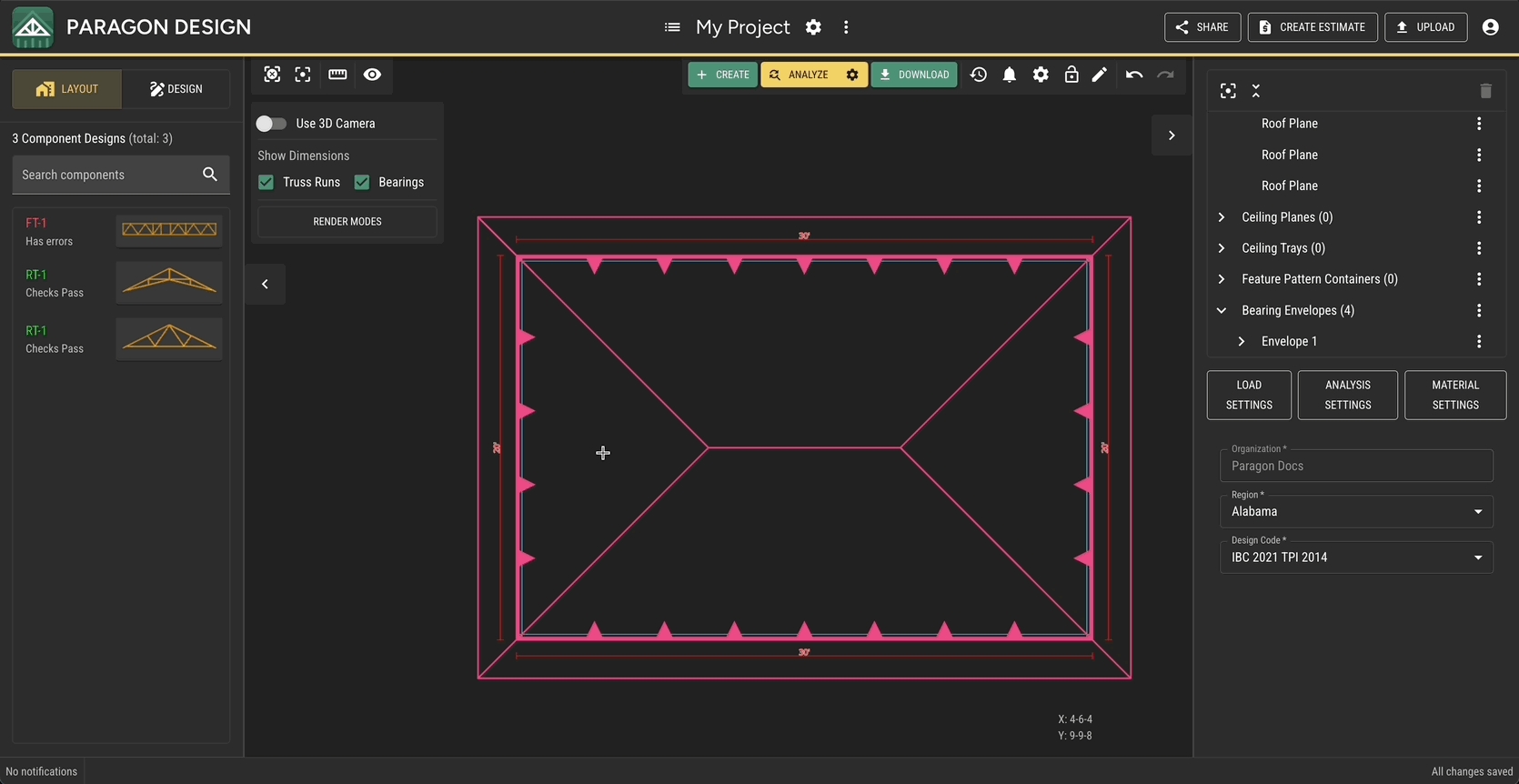Viewport: 1519px width, 784px height.
Task: Open project settings gear beside My Project
Action: pos(813,27)
